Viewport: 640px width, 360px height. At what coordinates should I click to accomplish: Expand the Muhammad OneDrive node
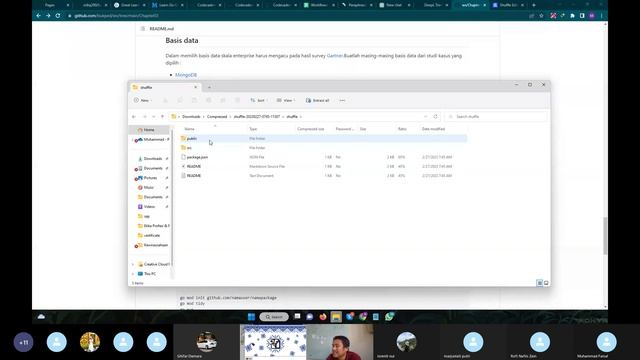133,140
